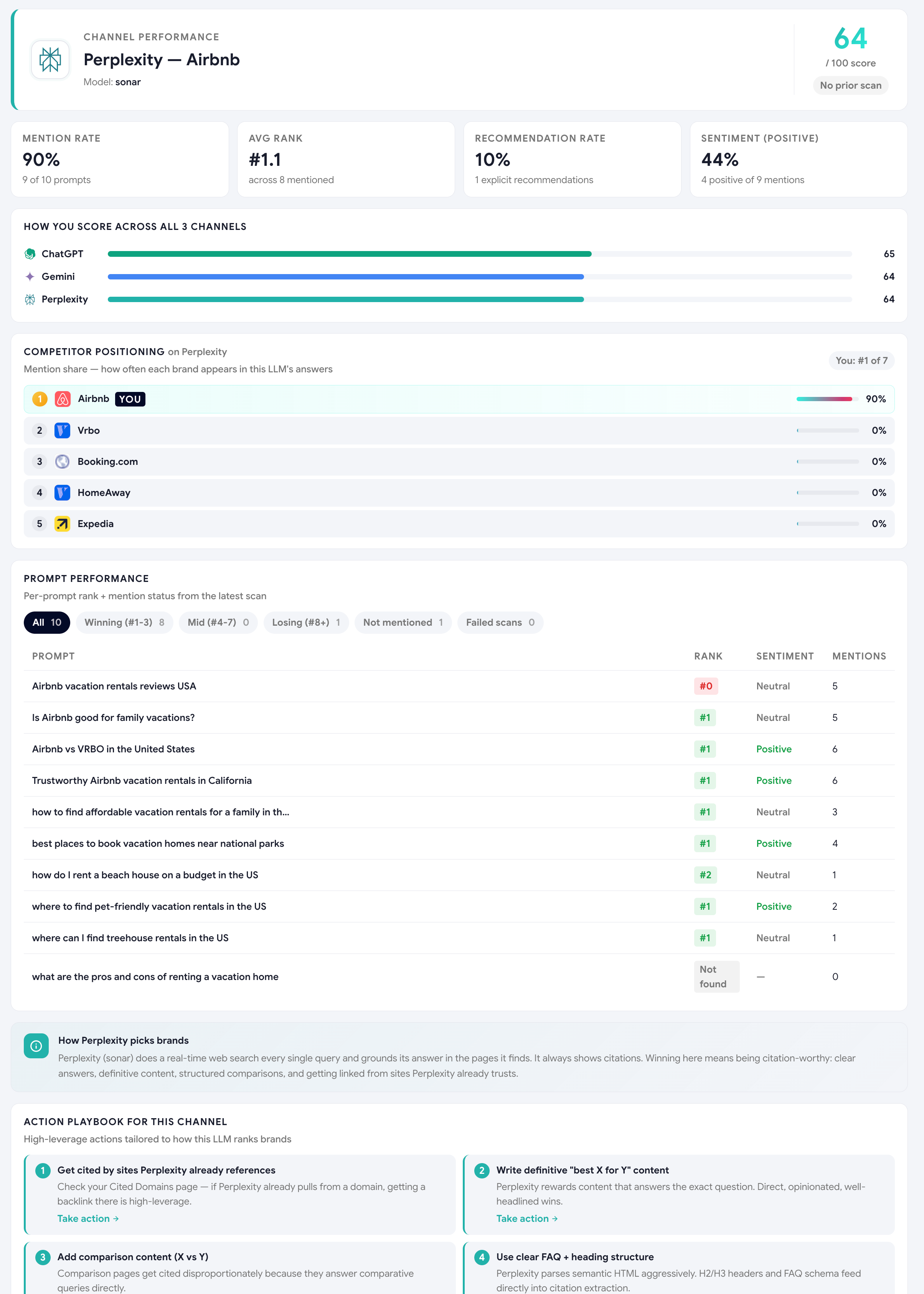Click the Expedia competitor row name
Screen dimensions: 924x1294
pyautogui.click(x=96, y=524)
